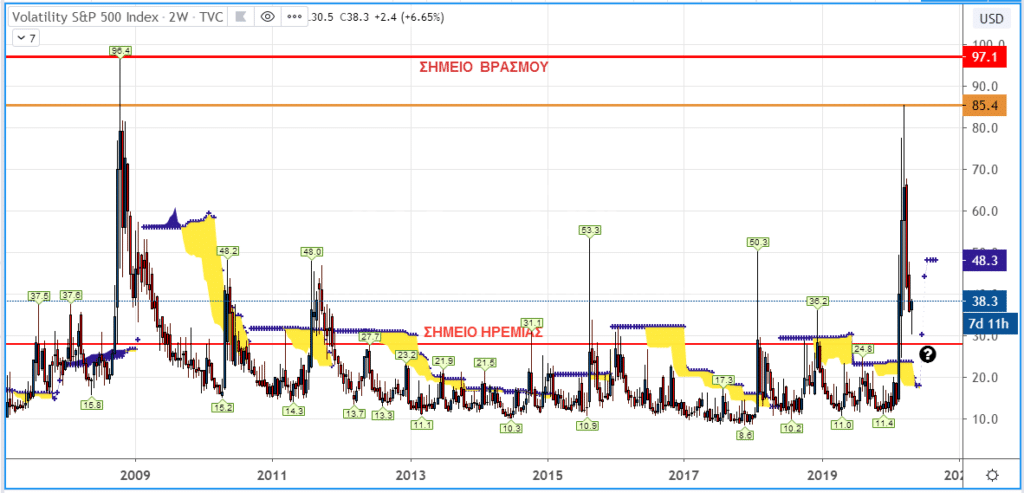Click the 96.4 pivot high label
1024x493 pixels.
120,50
